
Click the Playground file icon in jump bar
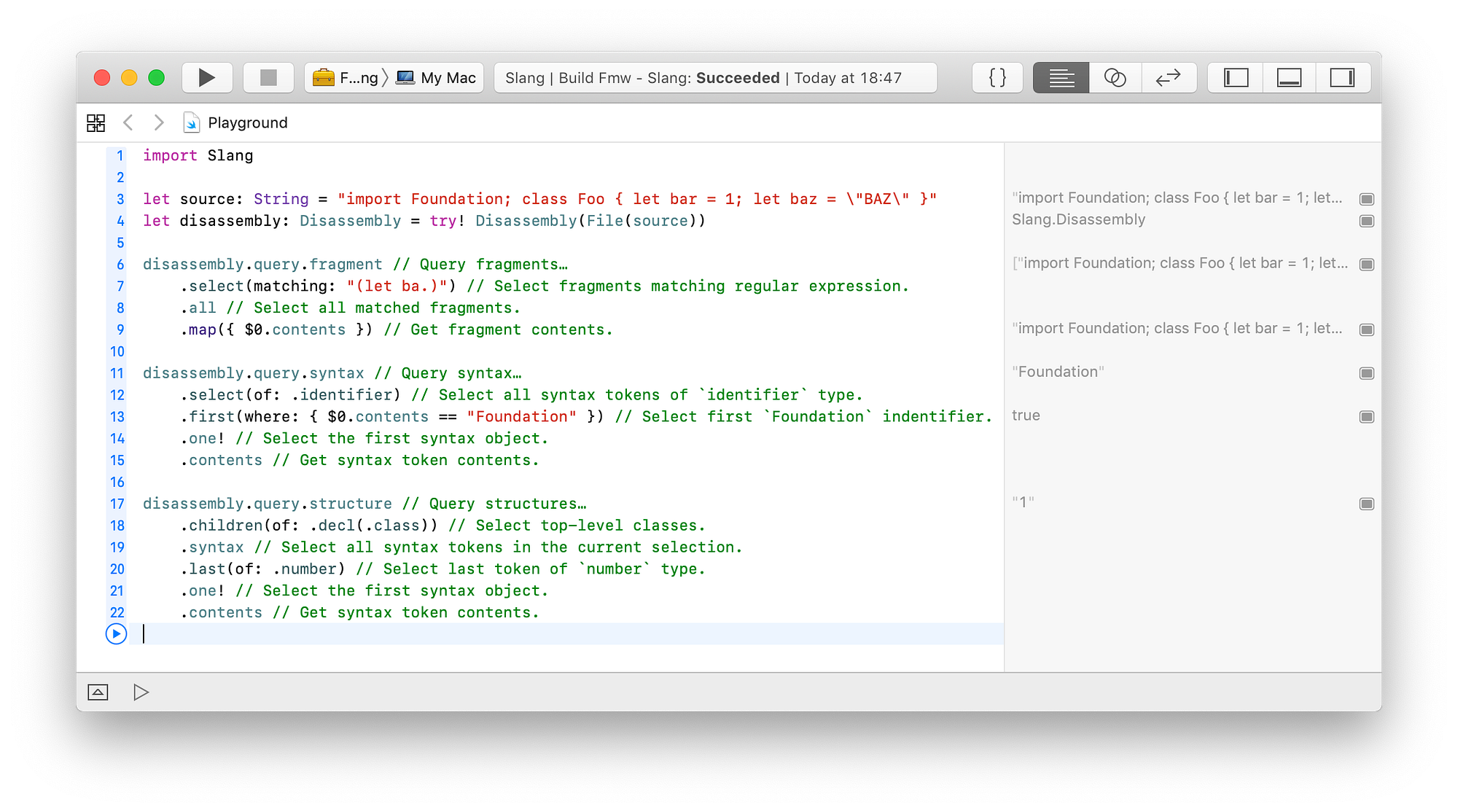191,122
